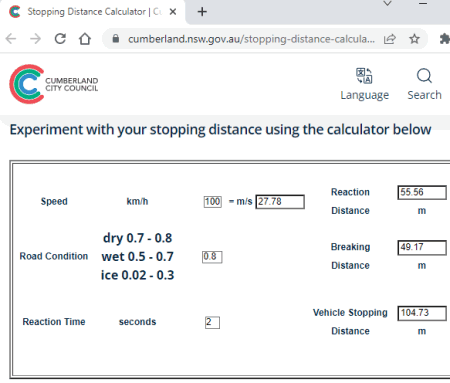450x383 pixels.
Task: Click the 'ice 0.02 - 0.3' text
Action: pyautogui.click(x=137, y=275)
